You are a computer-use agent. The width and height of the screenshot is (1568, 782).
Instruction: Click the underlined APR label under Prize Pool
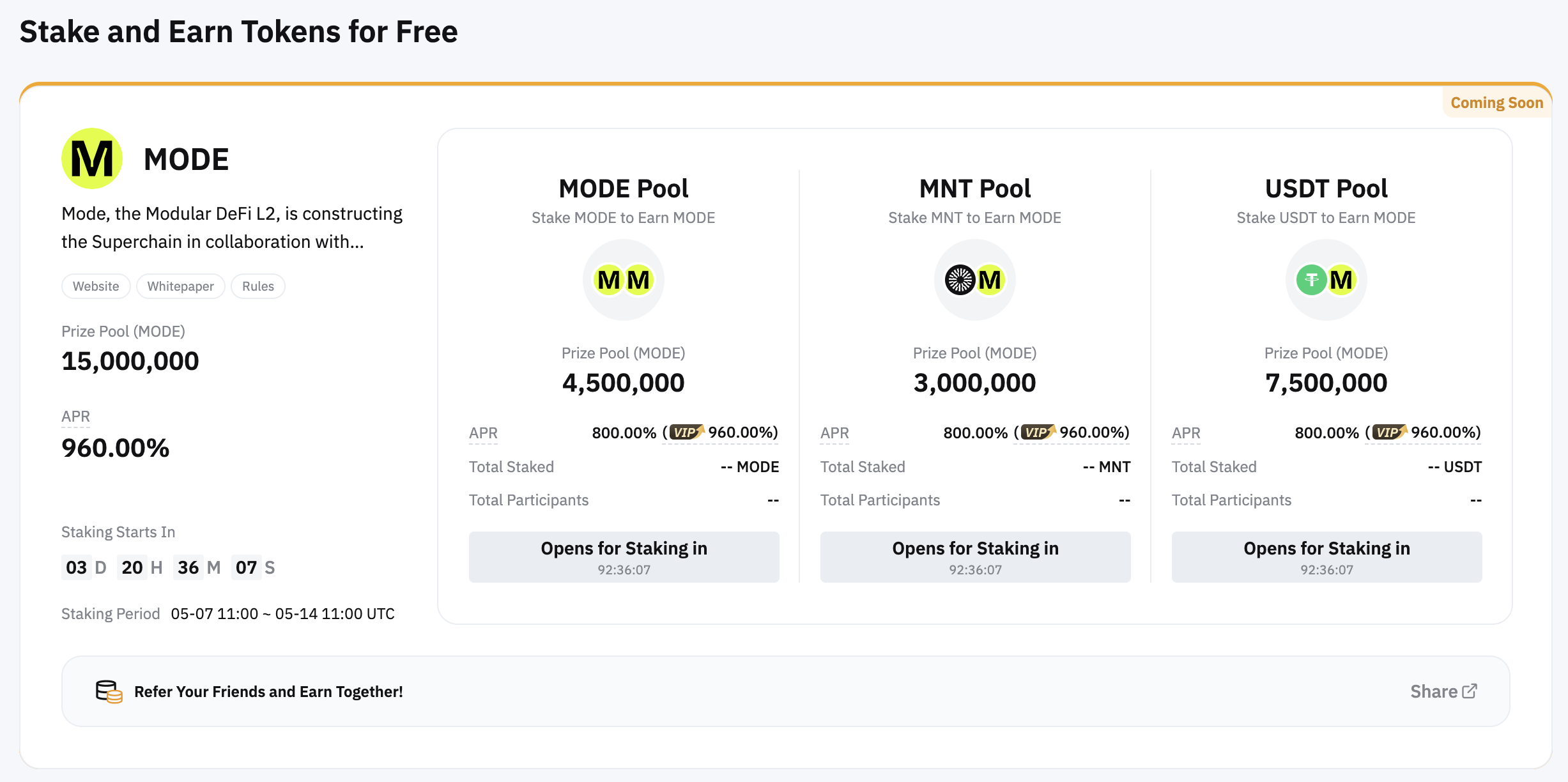(75, 417)
